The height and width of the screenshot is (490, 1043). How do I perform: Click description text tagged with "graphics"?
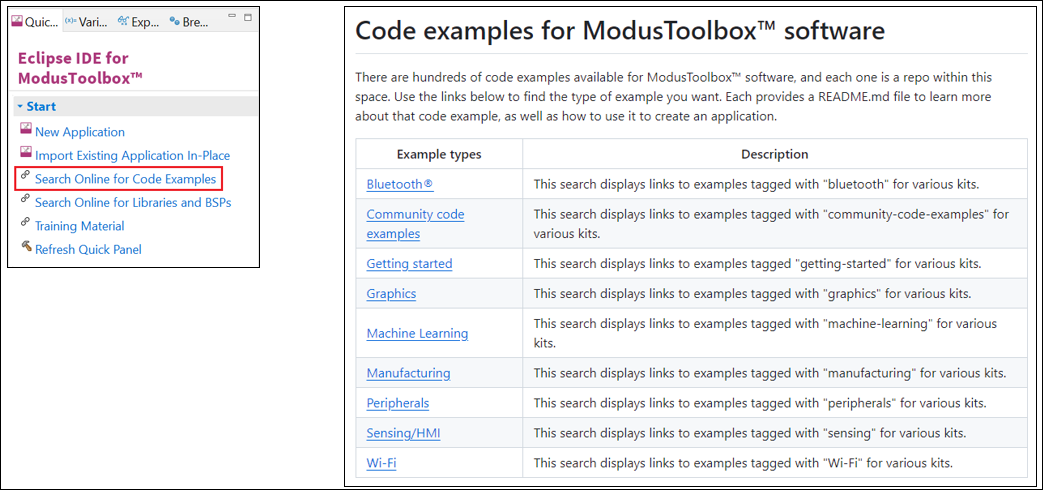753,293
